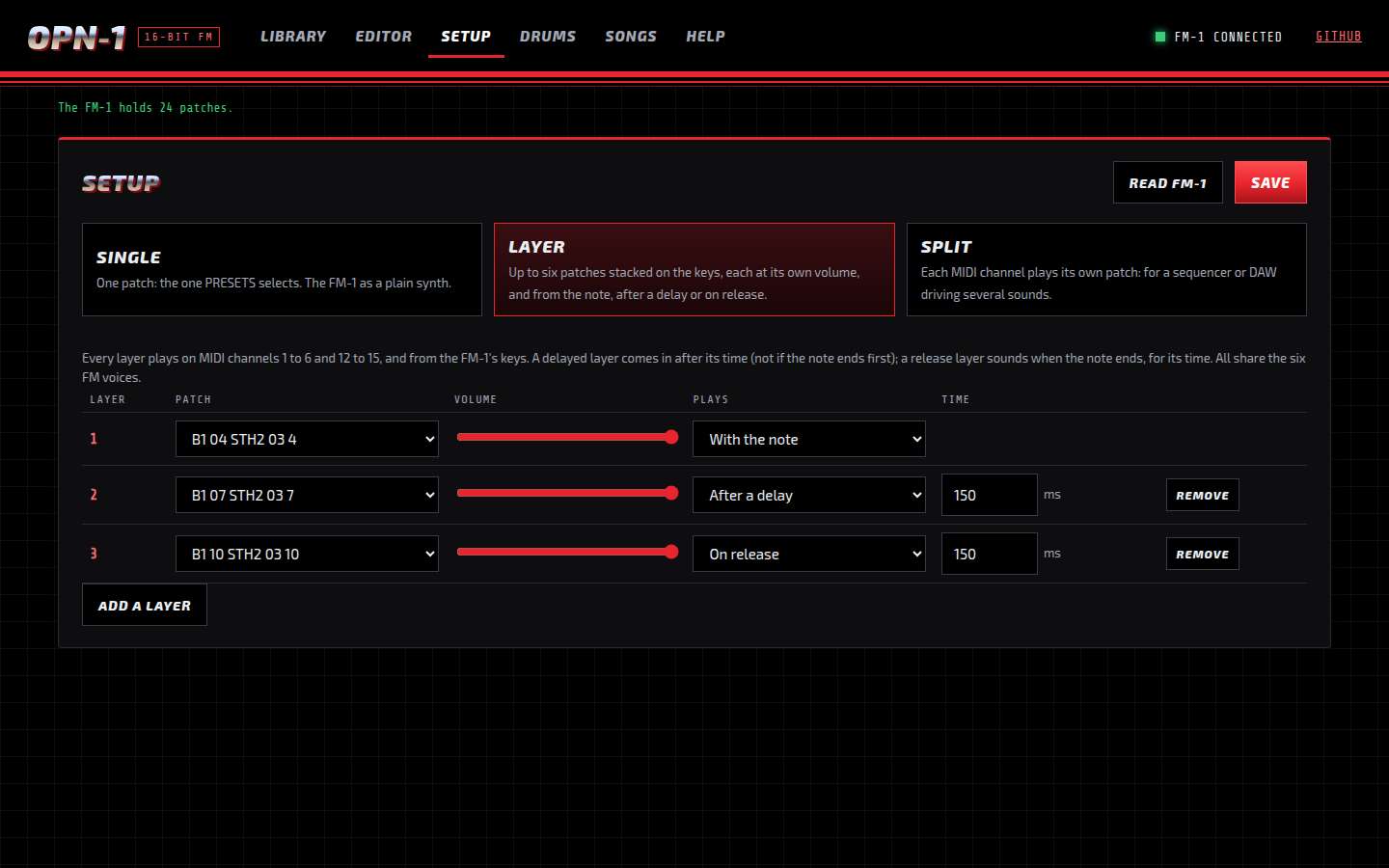The image size is (1389, 868).
Task: Click the LAYER column header
Action: pos(107,399)
